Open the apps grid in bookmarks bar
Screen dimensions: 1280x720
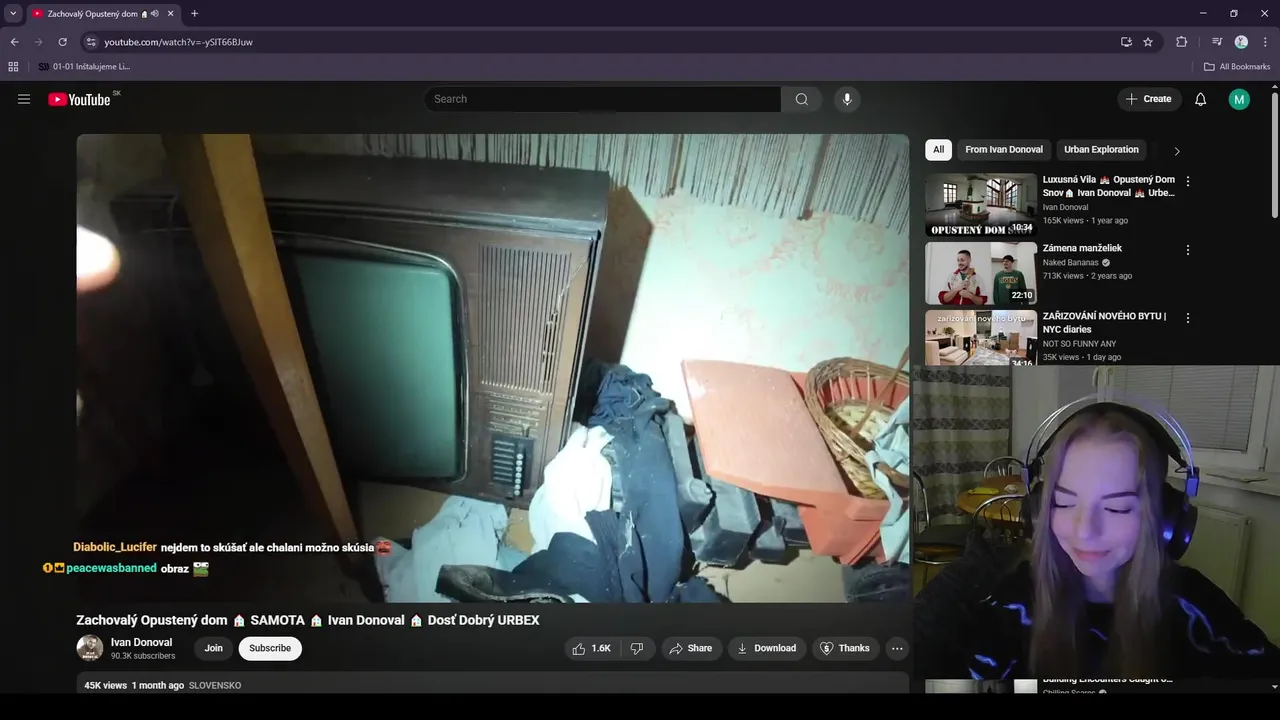[13, 67]
